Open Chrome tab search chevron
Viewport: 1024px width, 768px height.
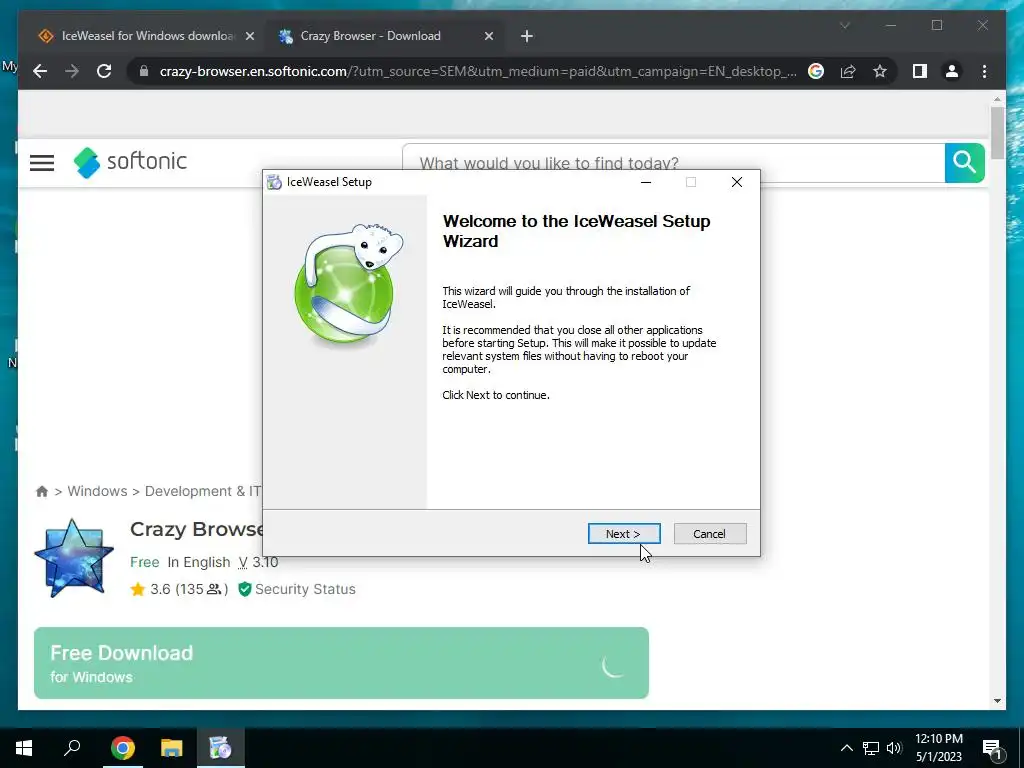844,25
